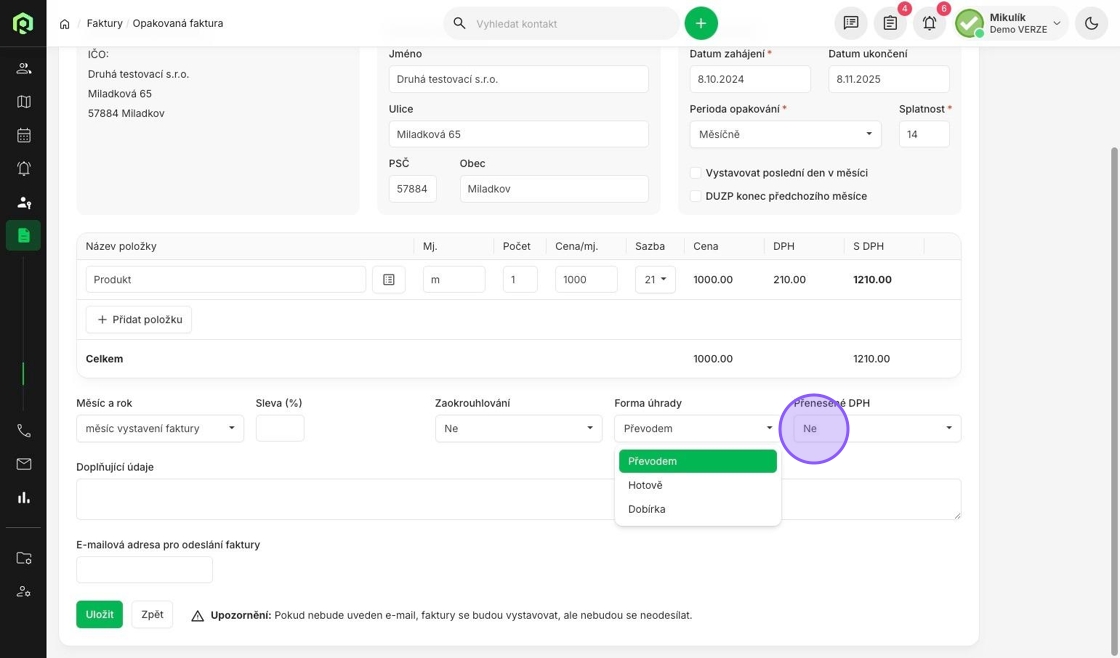Click the Celkem row label
The image size is (1120, 658).
pos(104,359)
